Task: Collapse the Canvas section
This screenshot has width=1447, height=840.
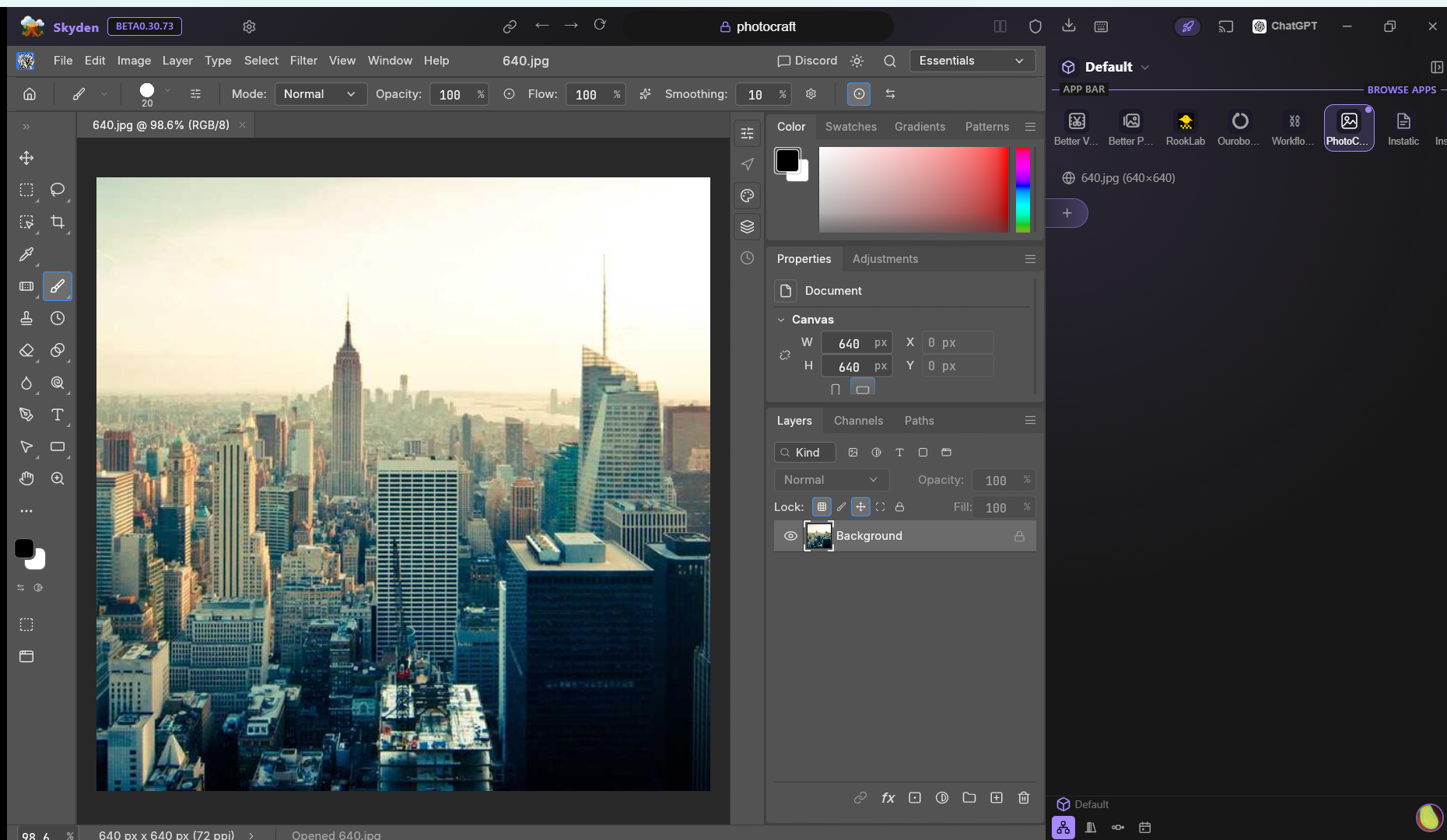Action: [x=781, y=320]
